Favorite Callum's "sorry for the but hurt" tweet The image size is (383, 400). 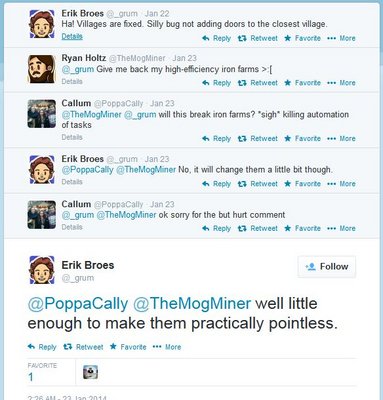point(302,229)
